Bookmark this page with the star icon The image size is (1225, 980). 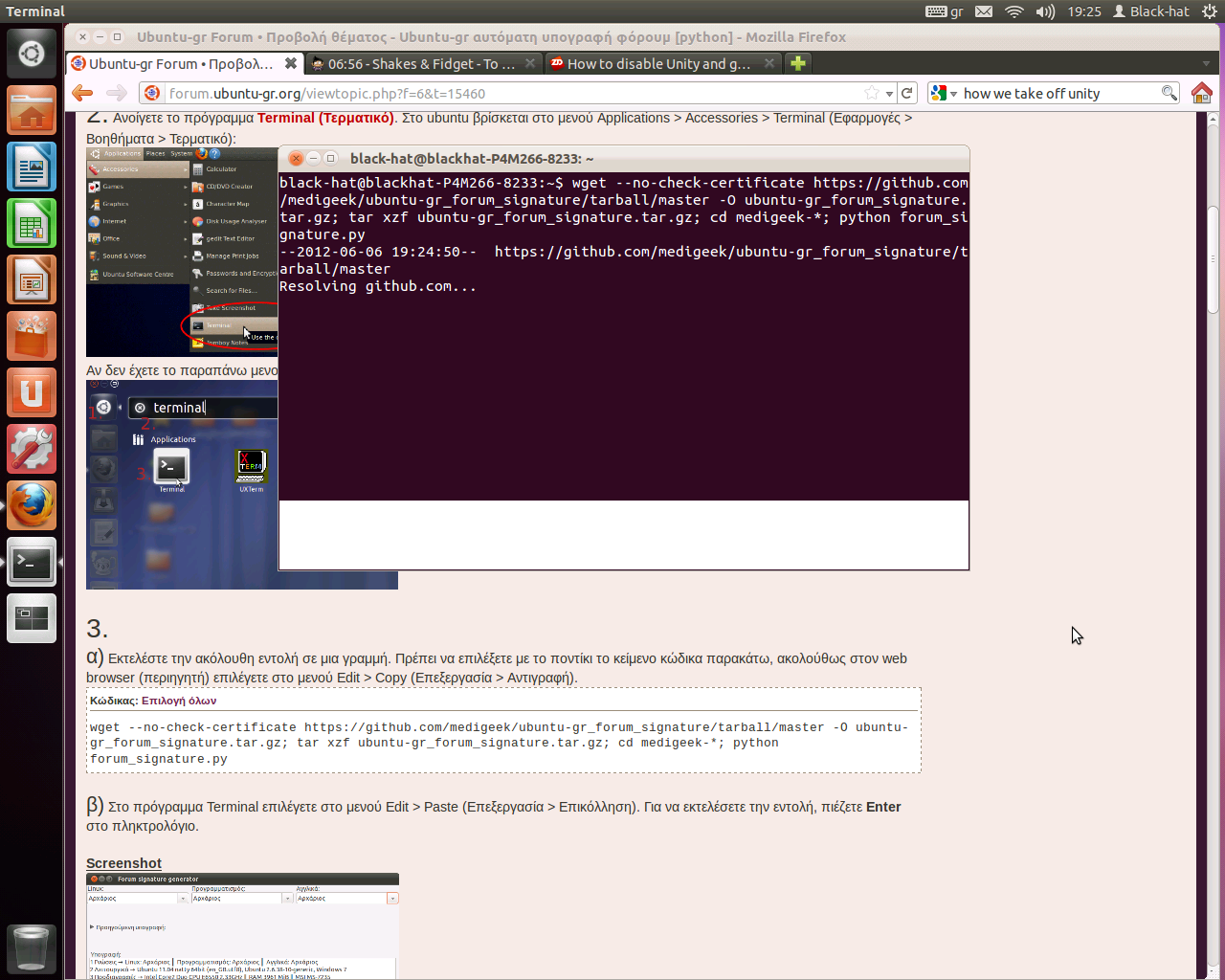tap(871, 93)
